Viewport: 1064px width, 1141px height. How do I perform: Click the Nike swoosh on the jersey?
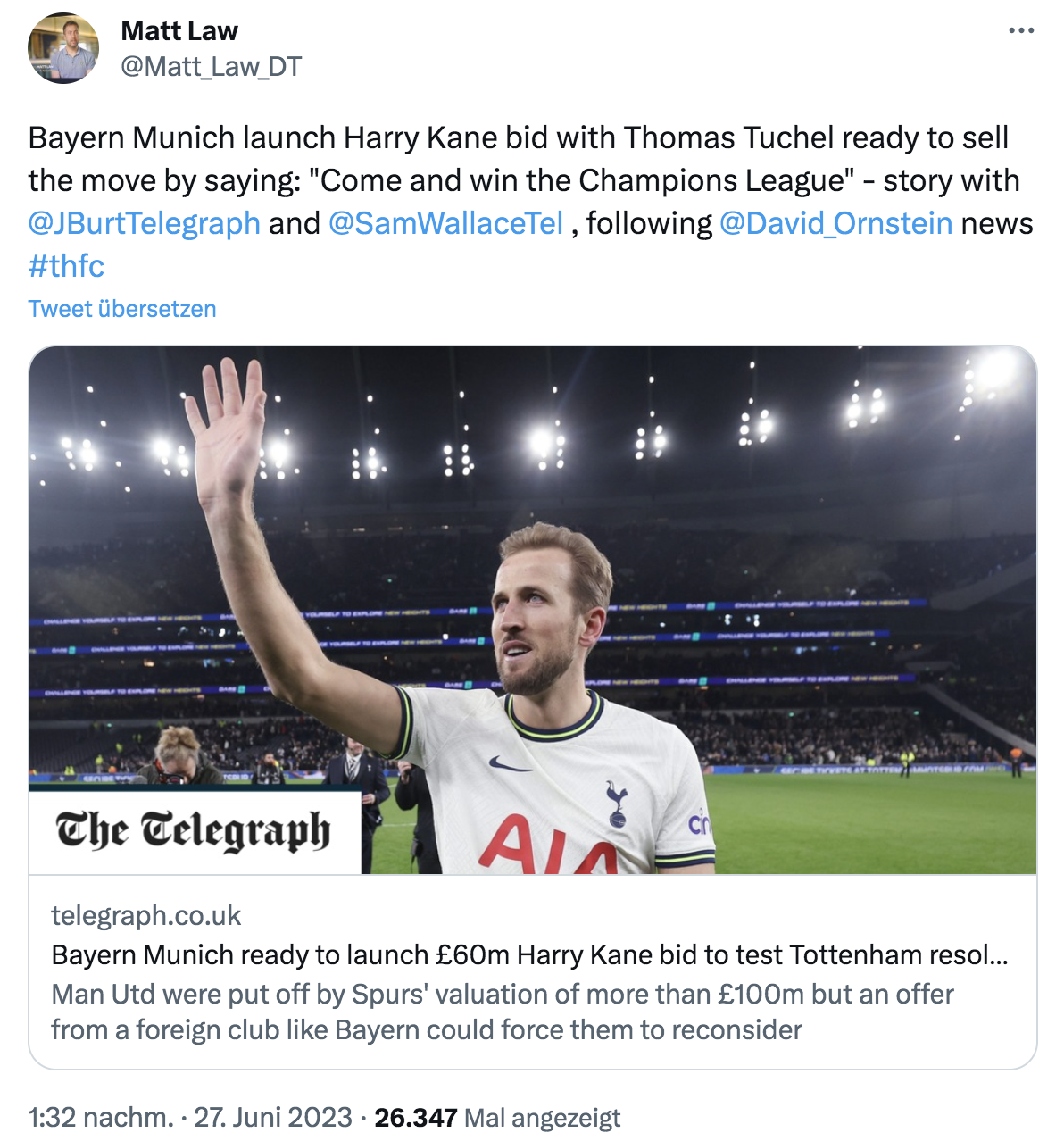pyautogui.click(x=510, y=763)
